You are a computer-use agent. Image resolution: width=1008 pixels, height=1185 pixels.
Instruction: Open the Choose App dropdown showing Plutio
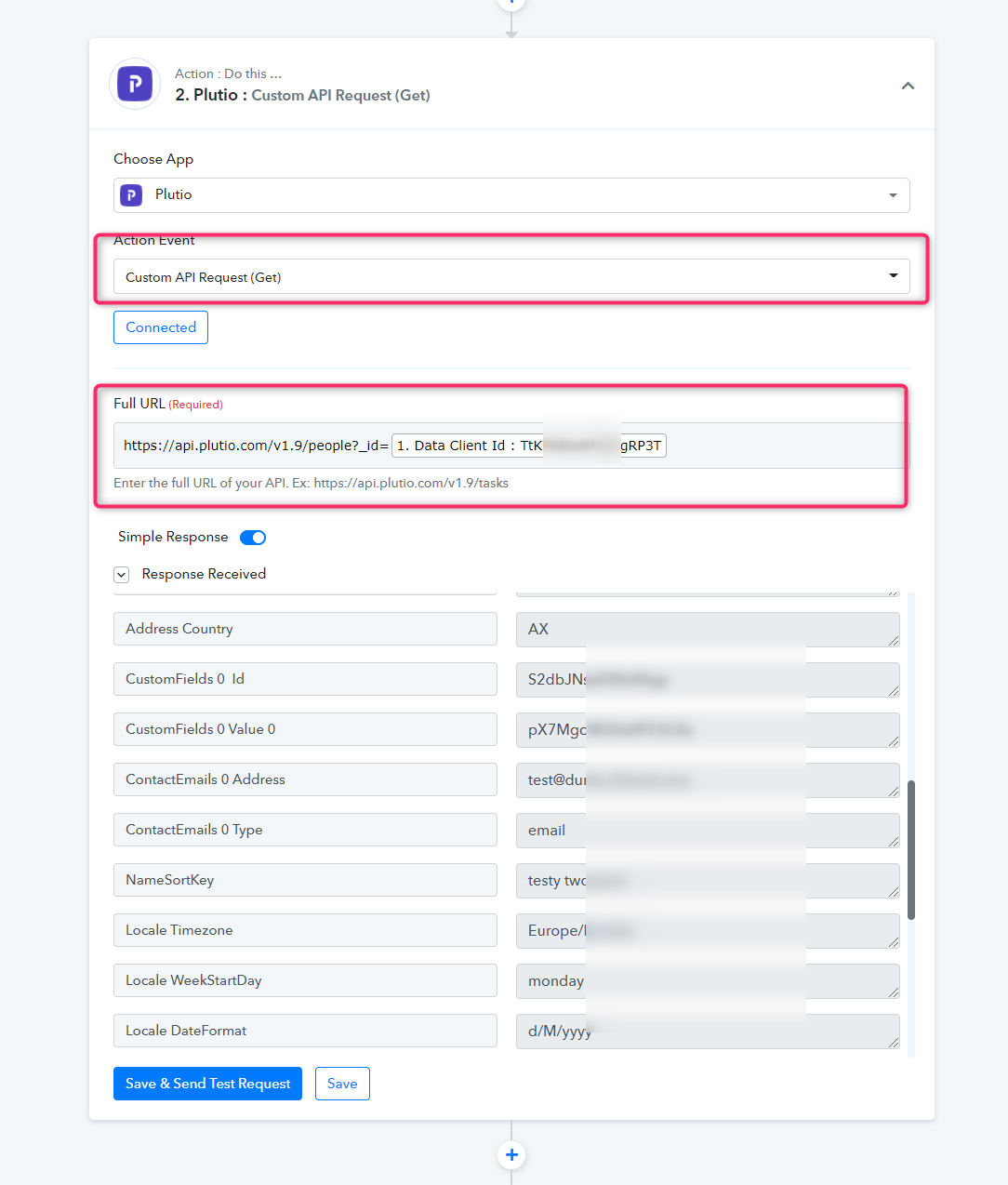tap(511, 195)
